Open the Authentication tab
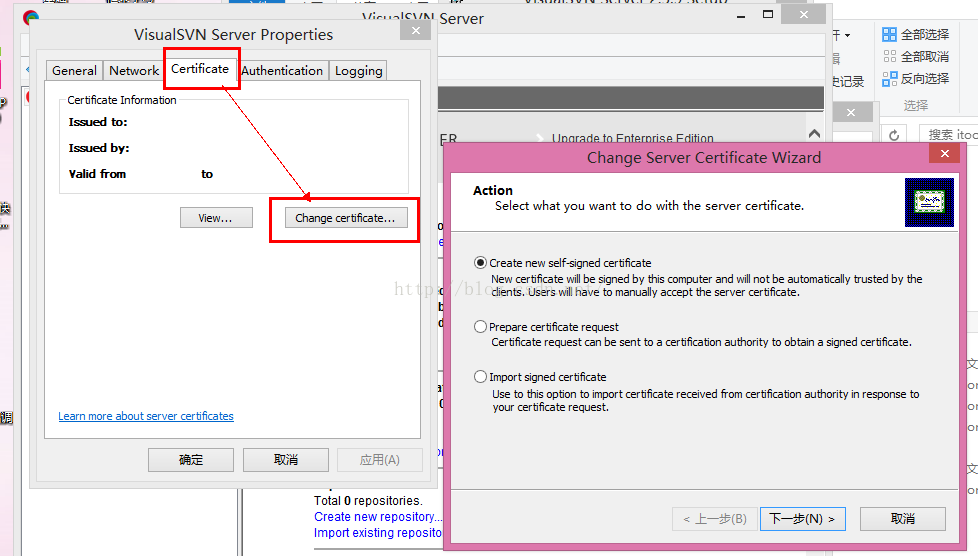This screenshot has height=556, width=978. [282, 71]
